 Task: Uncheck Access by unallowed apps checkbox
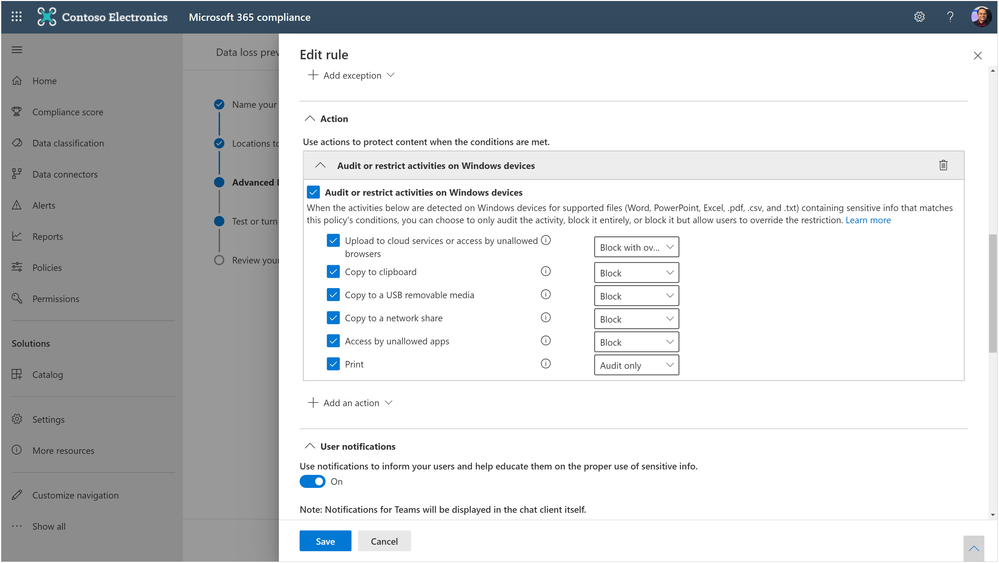(333, 341)
